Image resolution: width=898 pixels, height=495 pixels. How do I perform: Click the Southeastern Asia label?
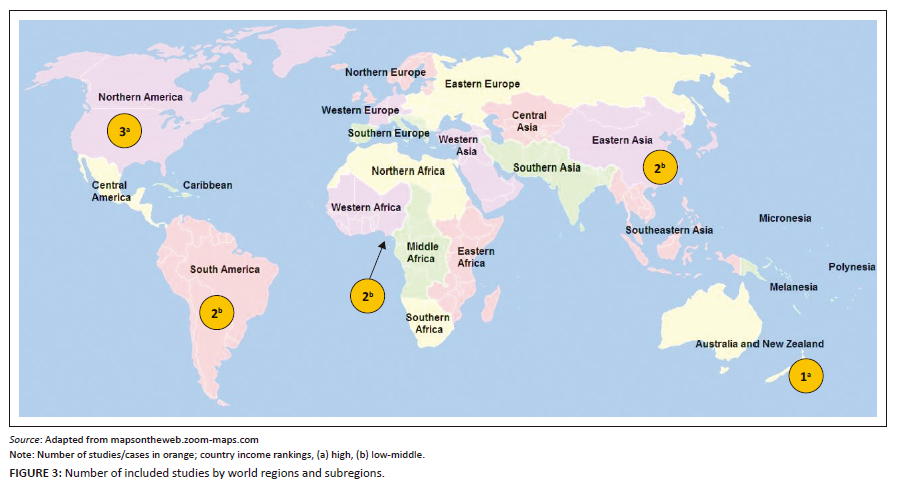pyautogui.click(x=669, y=230)
